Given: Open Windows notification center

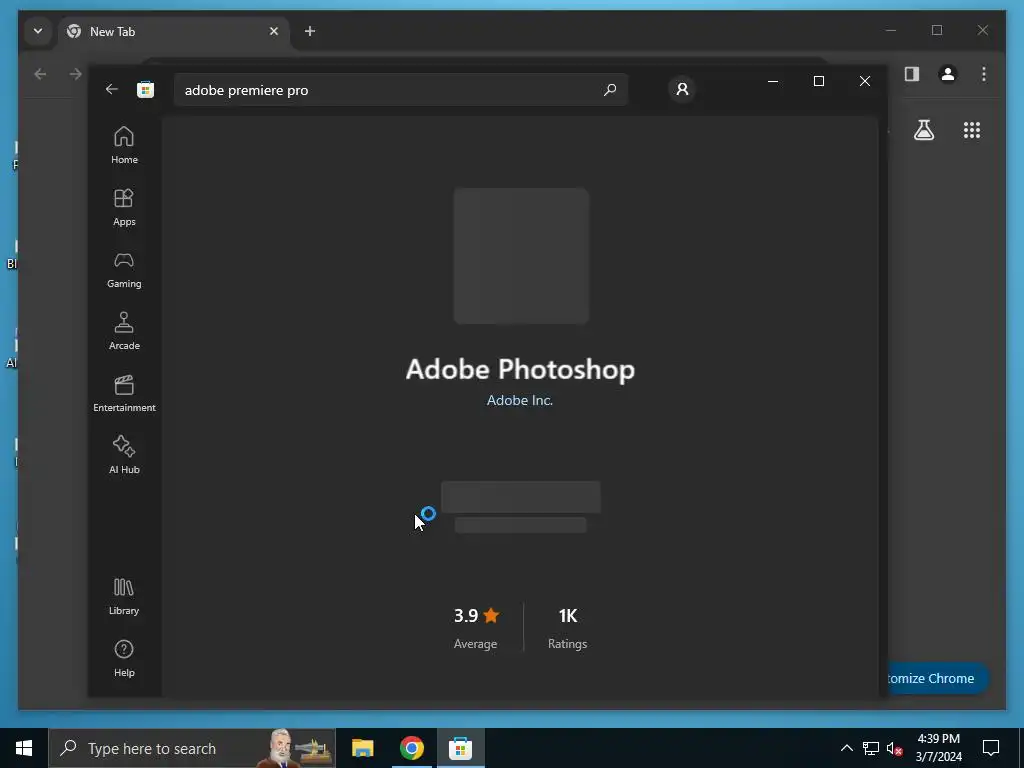Looking at the screenshot, I should pyautogui.click(x=991, y=748).
